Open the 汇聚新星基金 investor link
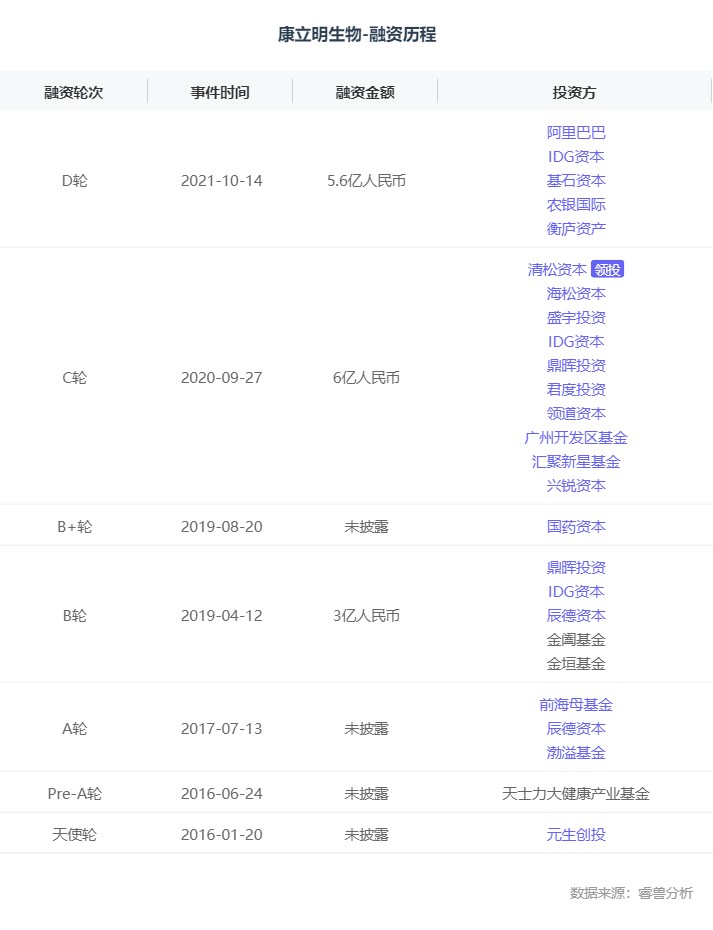713x930 pixels. point(576,462)
